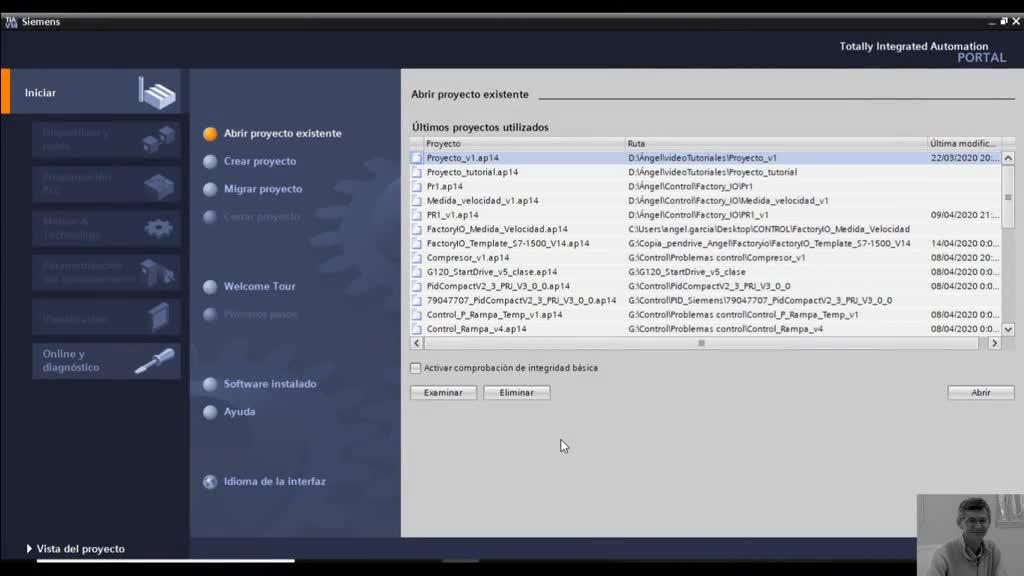
Task: Click the Eliminar button
Action: click(517, 392)
